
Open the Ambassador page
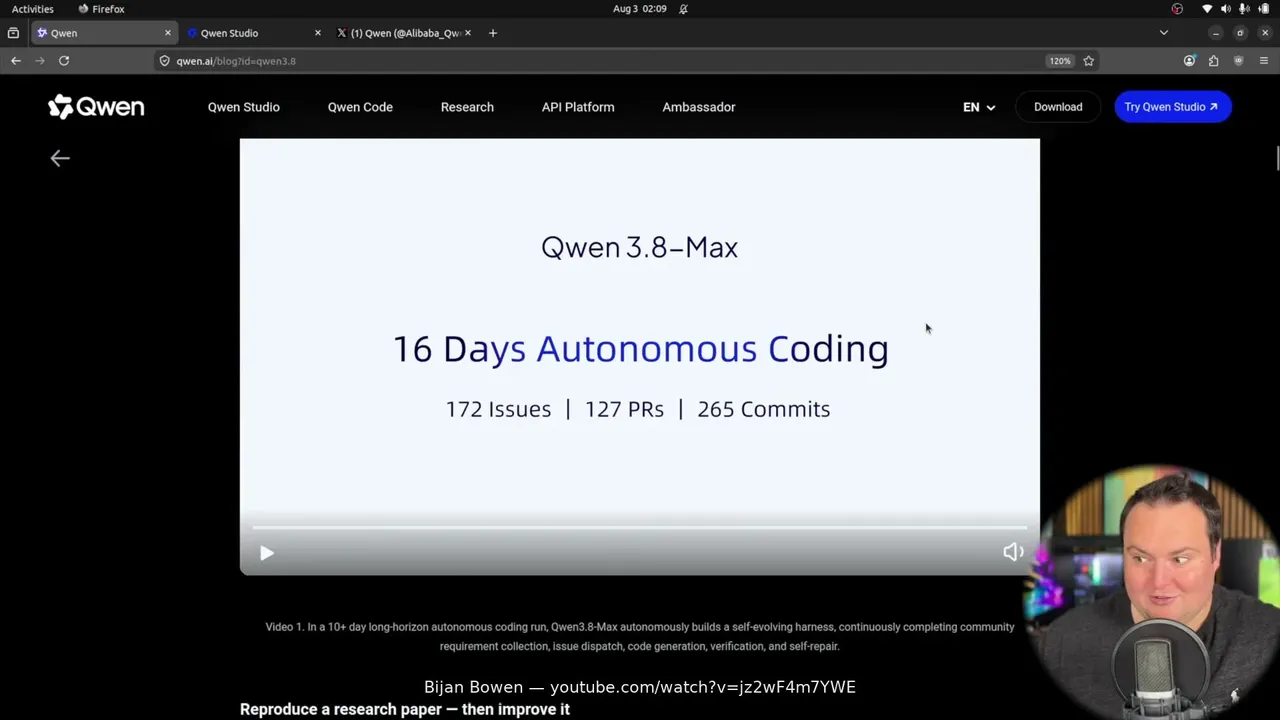click(x=699, y=107)
